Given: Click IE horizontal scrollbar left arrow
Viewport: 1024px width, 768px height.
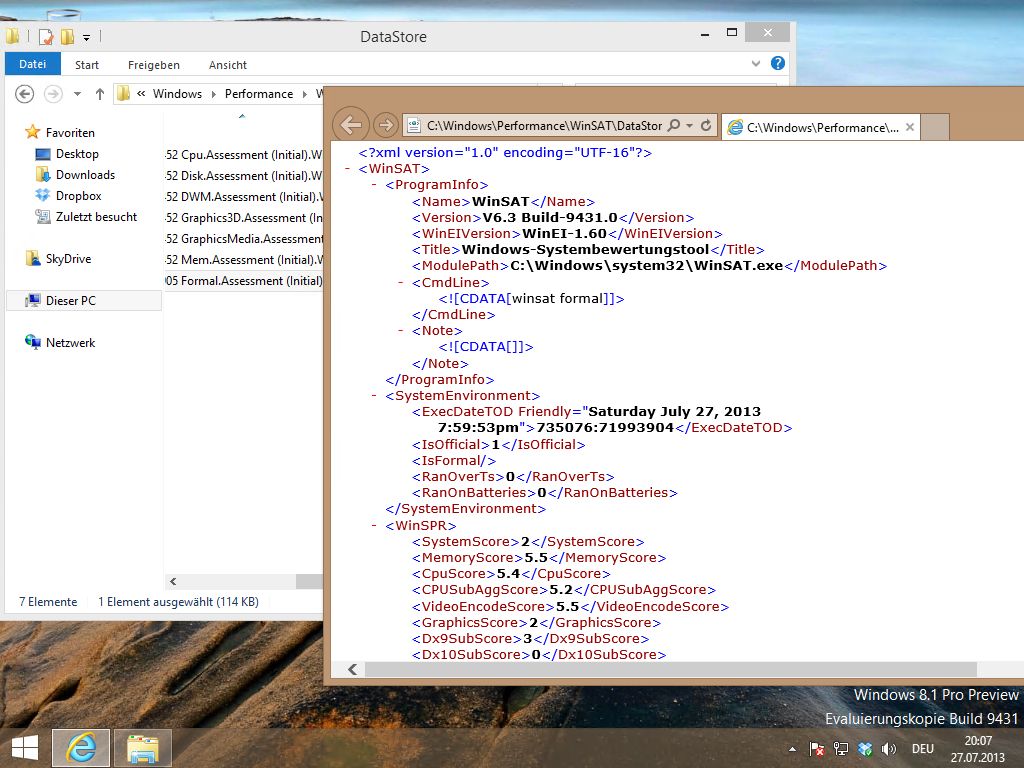Looking at the screenshot, I should 353,669.
